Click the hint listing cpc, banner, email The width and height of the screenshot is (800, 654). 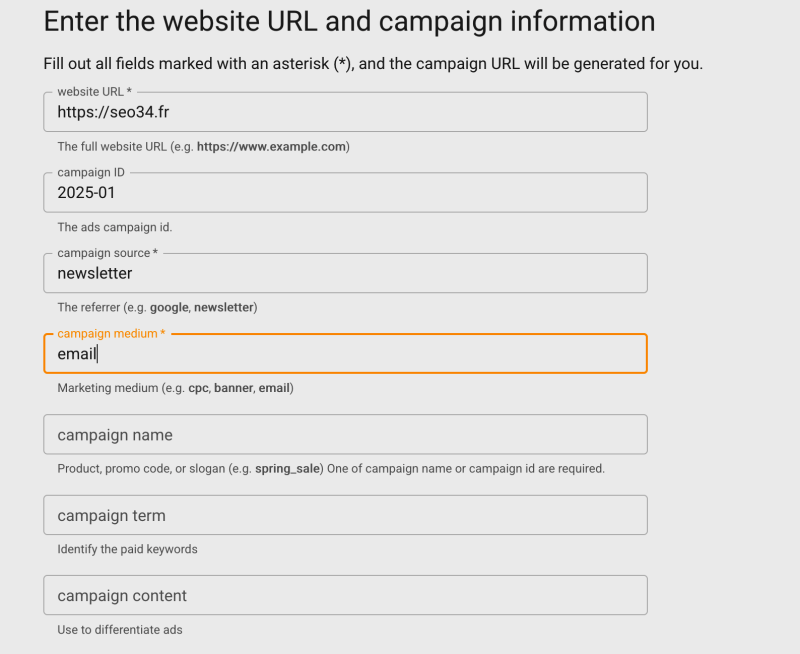tap(175, 388)
